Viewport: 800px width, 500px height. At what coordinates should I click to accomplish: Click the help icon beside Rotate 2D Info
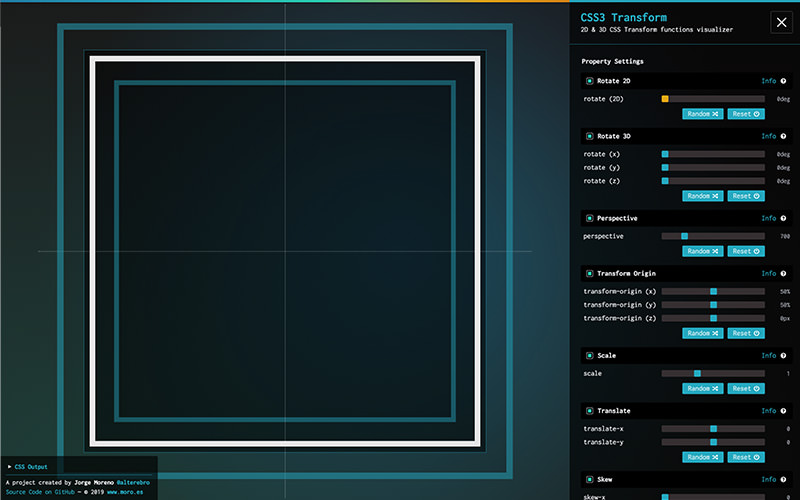(x=783, y=81)
